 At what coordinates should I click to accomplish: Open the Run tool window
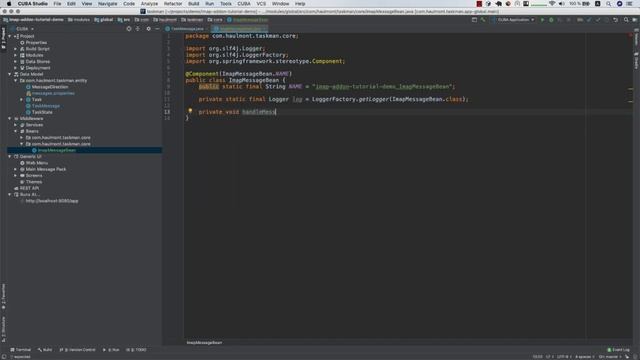111,350
